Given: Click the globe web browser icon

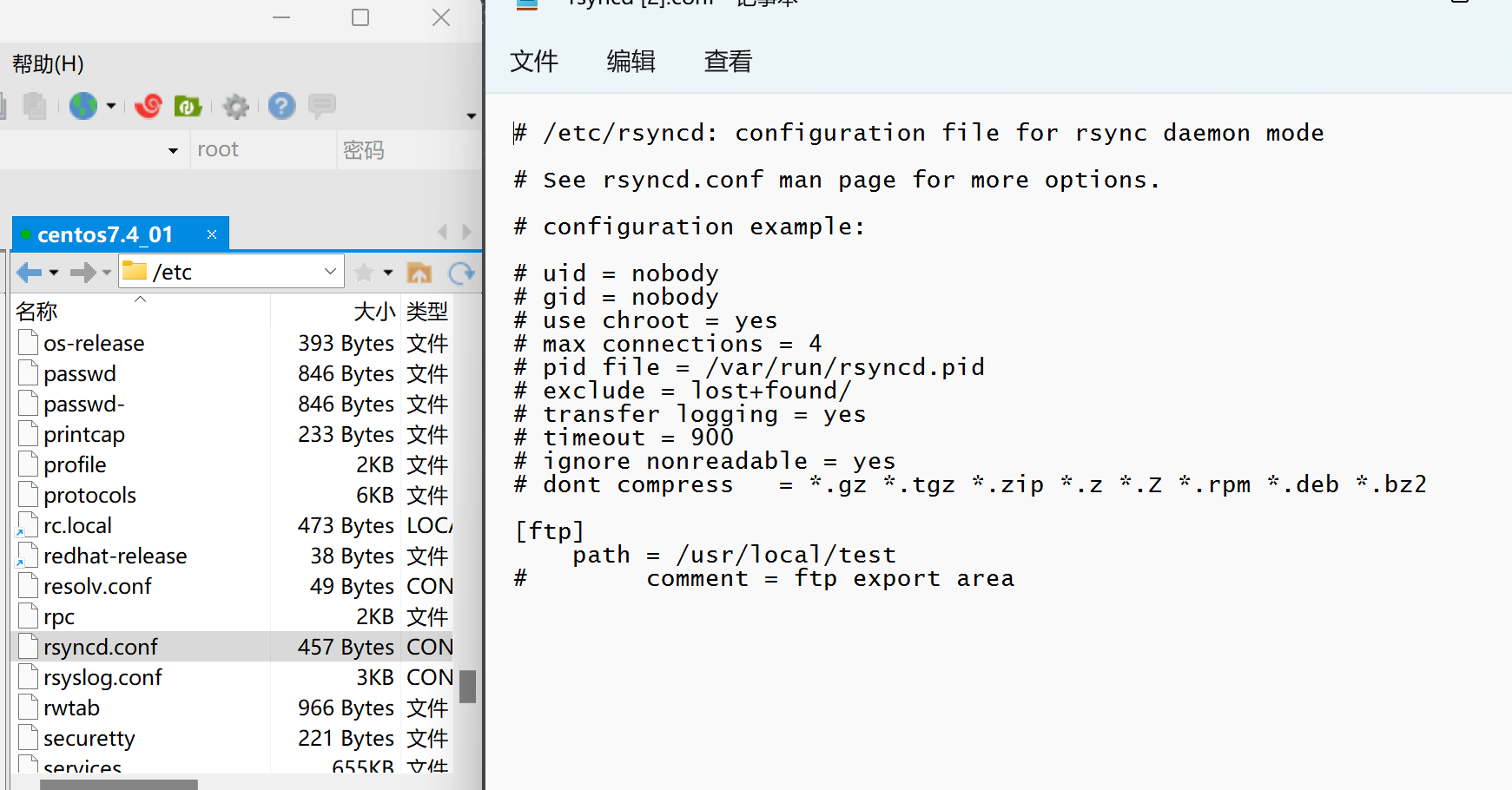Looking at the screenshot, I should tap(83, 106).
